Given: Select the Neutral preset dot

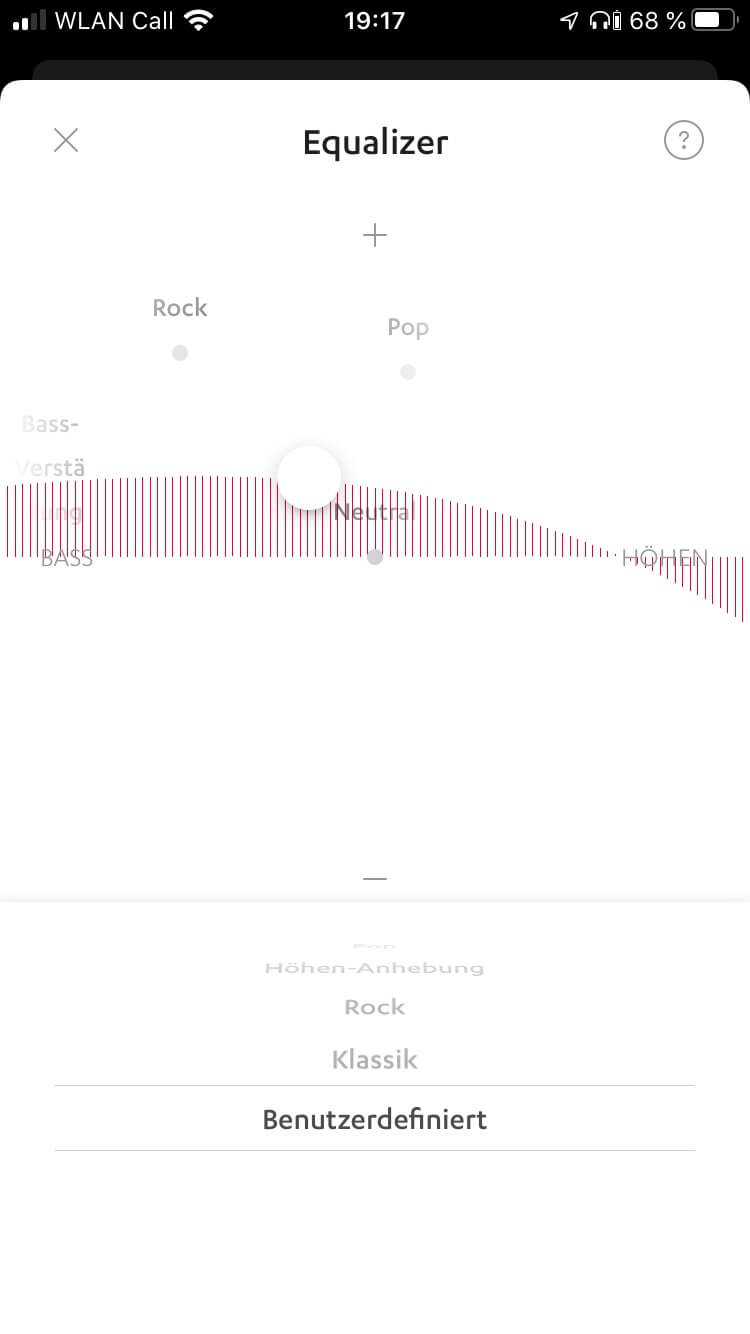Looking at the screenshot, I should (375, 557).
